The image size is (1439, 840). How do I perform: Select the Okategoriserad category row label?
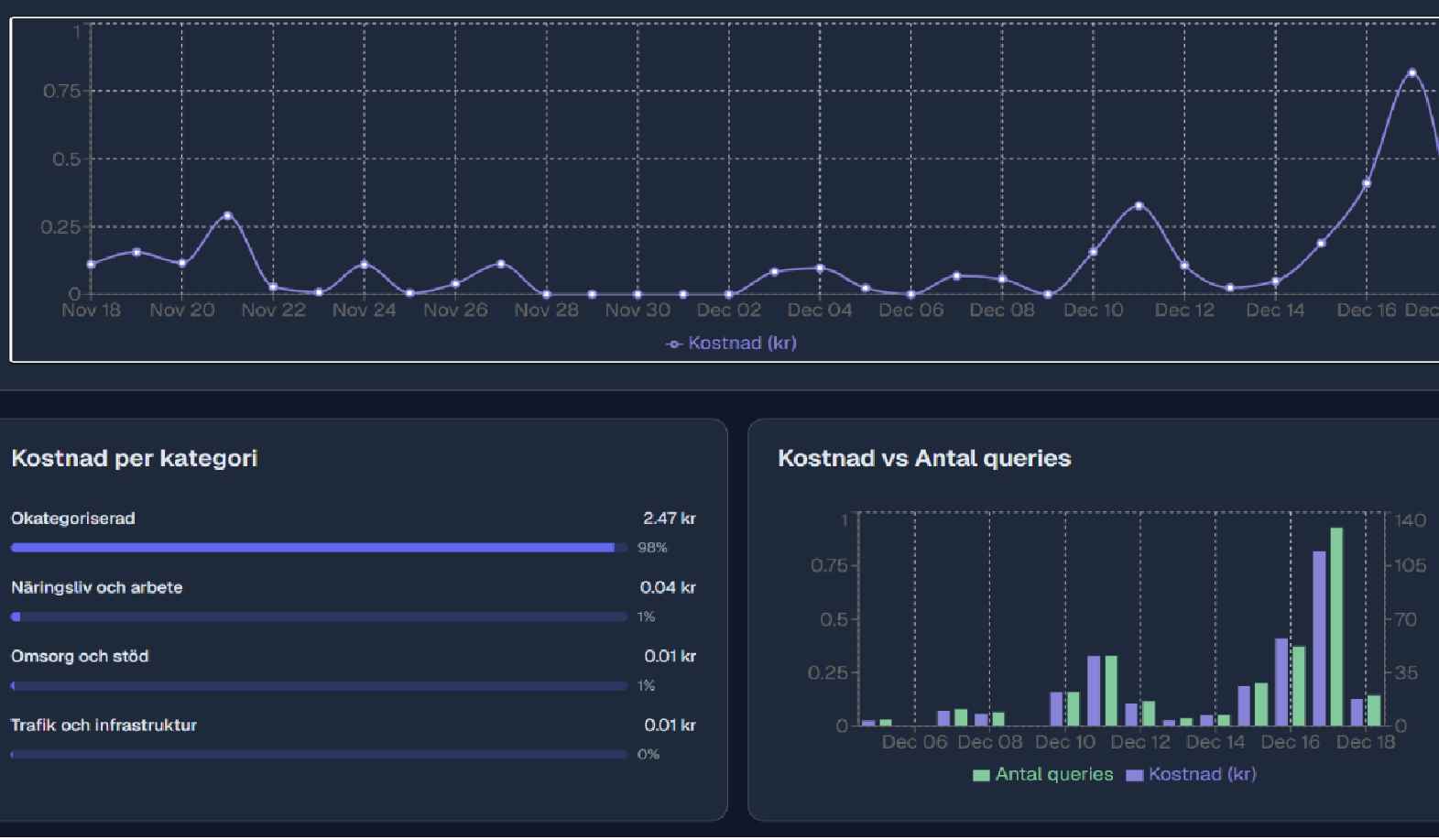coord(73,518)
